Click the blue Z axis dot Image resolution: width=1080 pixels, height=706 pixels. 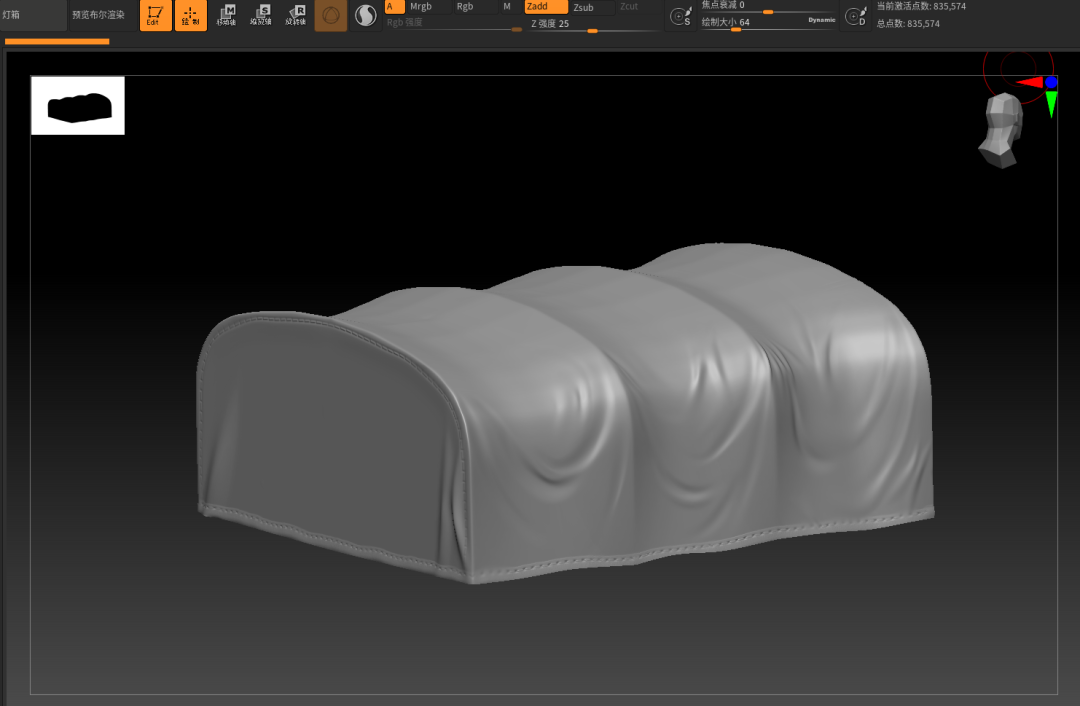point(1051,83)
